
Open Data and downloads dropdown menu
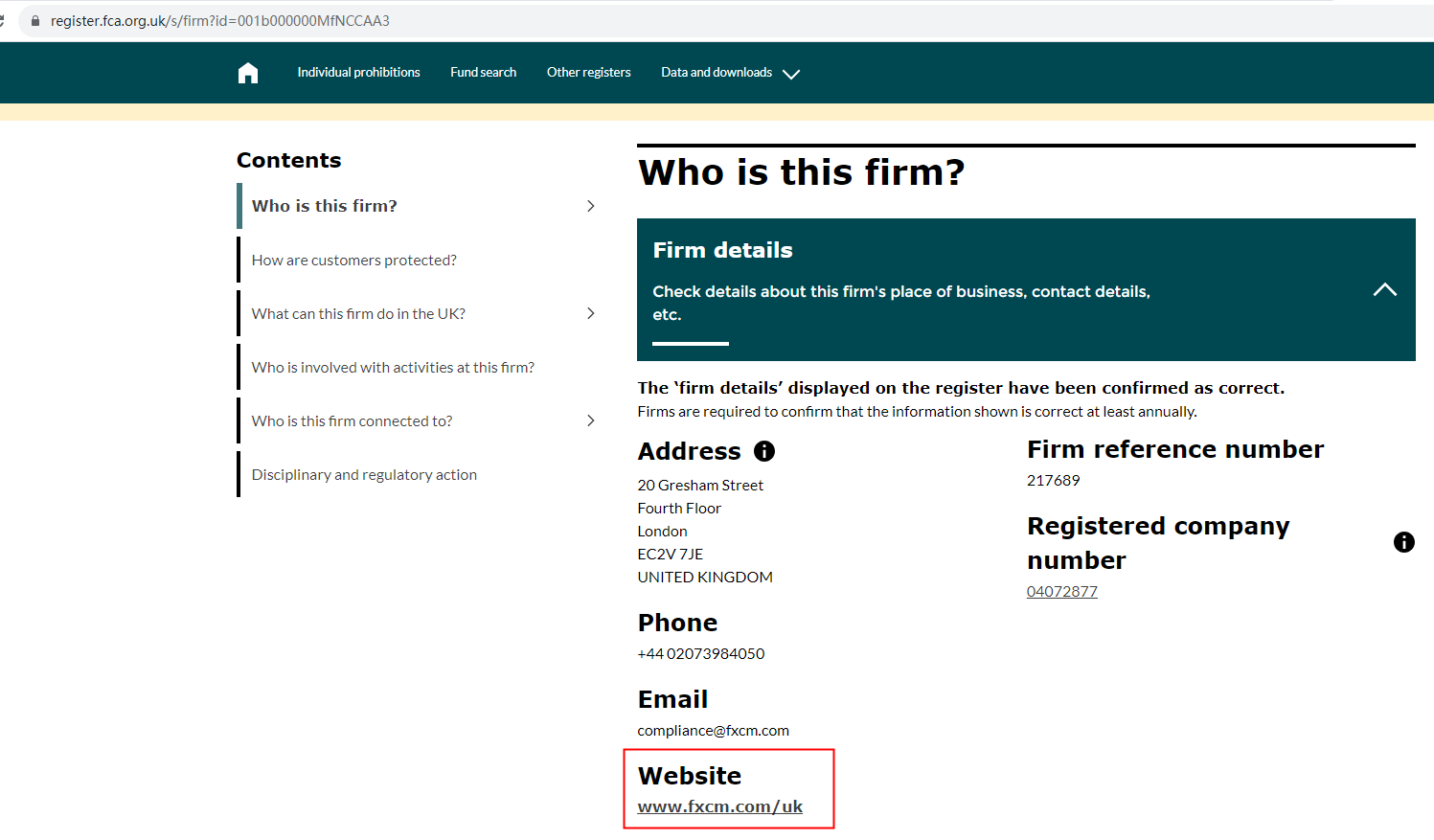pyautogui.click(x=730, y=73)
